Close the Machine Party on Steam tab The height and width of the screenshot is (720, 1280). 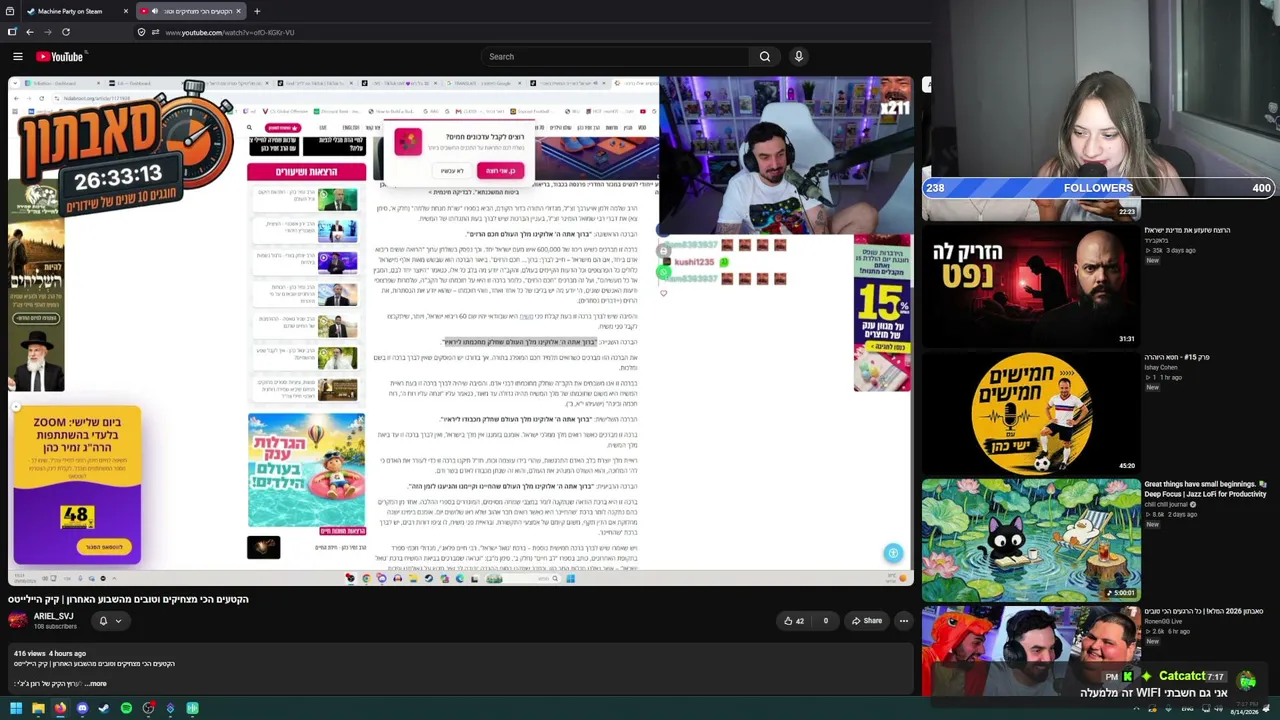[x=126, y=11]
